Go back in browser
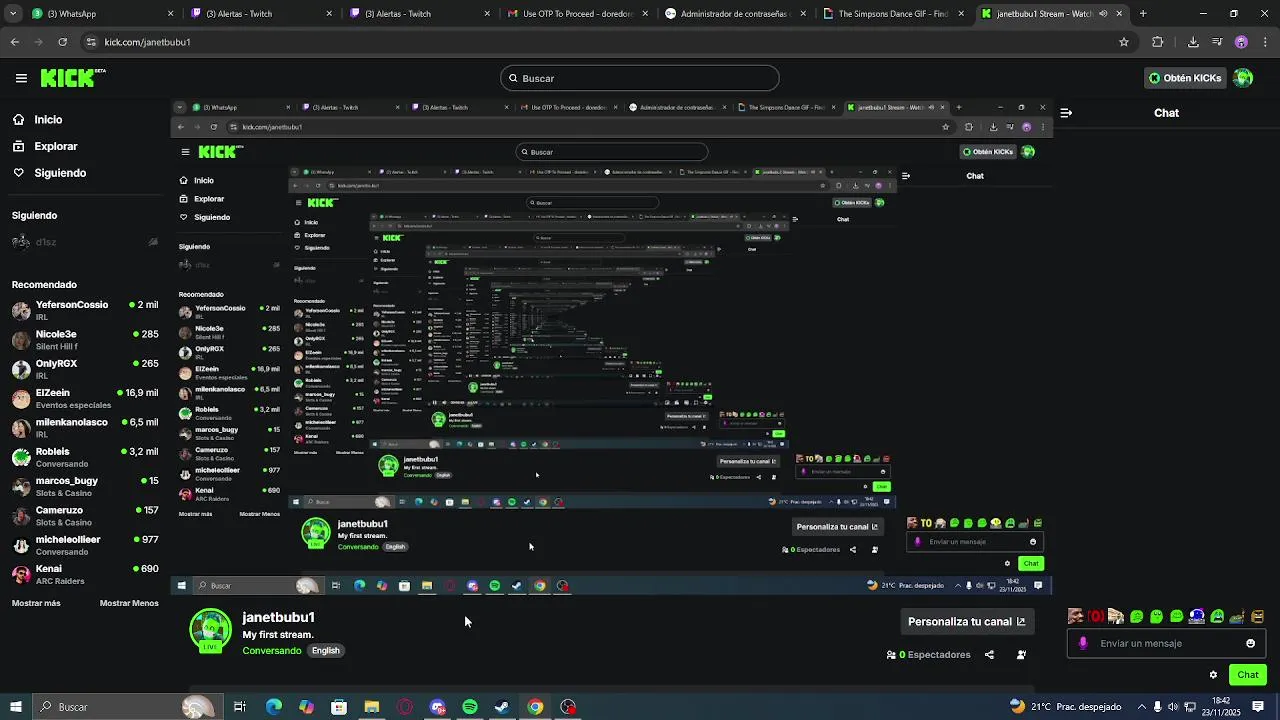 pos(14,42)
